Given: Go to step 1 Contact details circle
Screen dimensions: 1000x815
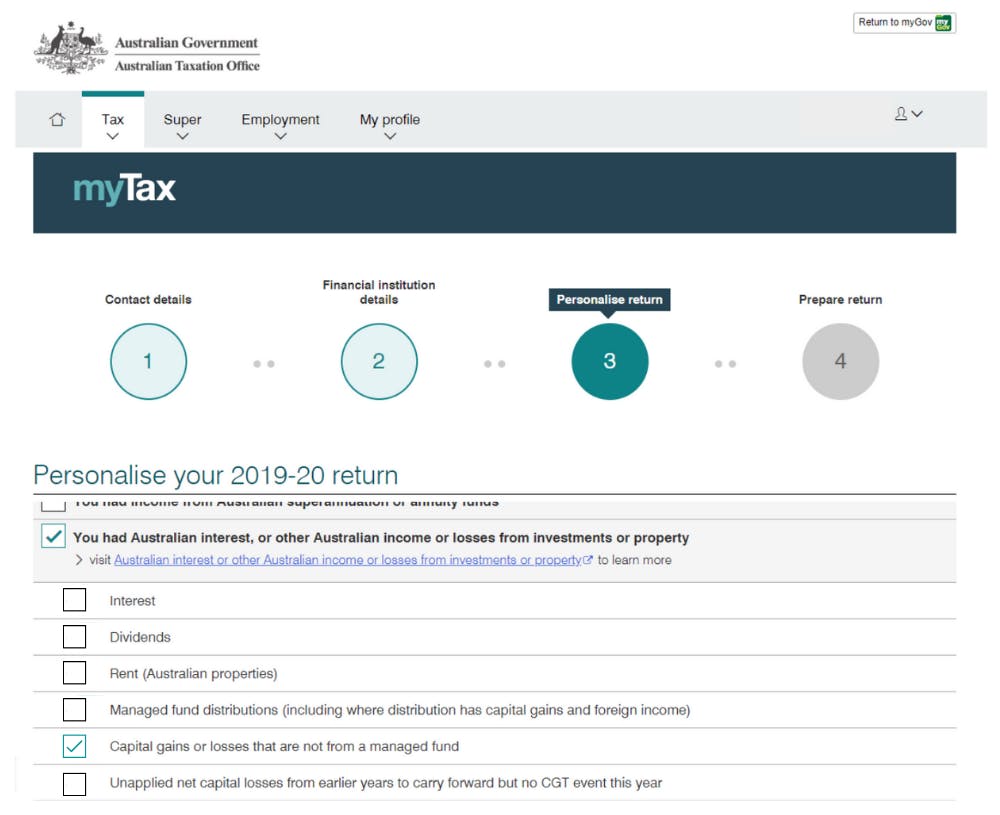Looking at the screenshot, I should 149,362.
